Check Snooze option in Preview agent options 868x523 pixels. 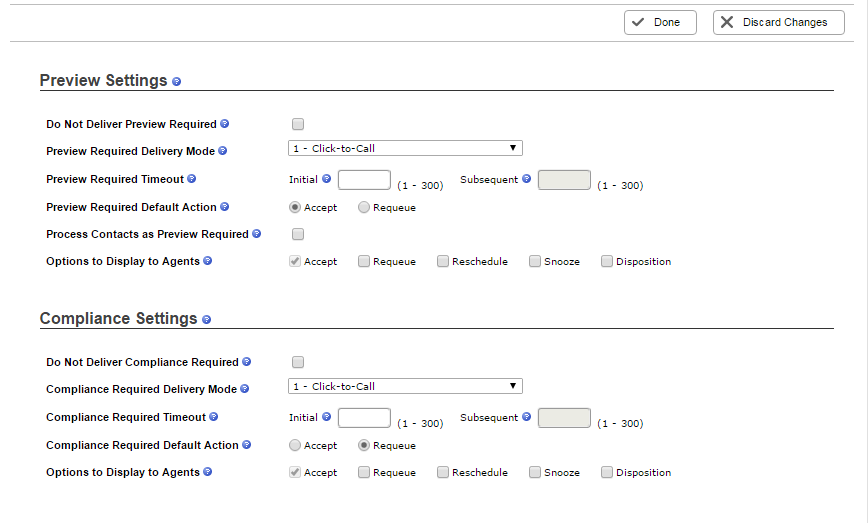coord(535,261)
